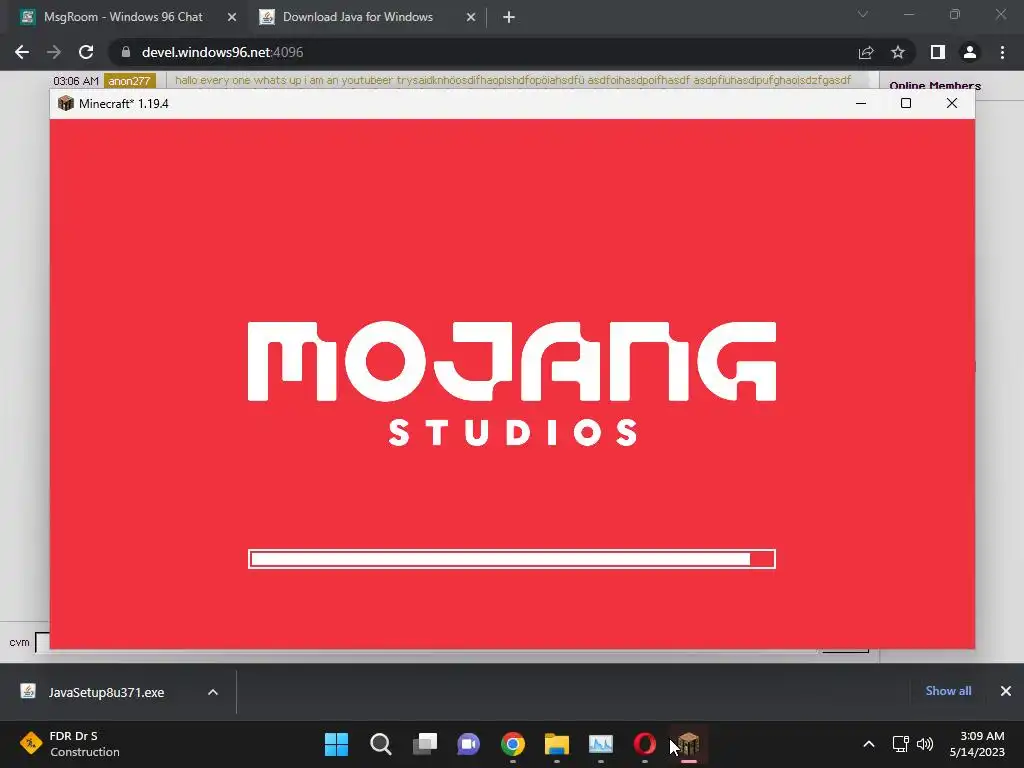1024x768 pixels.
Task: Open the network status tray icon
Action: tap(901, 744)
